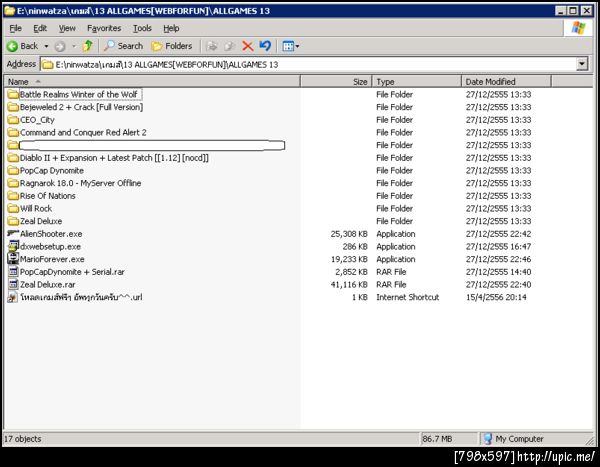Click the Windows flag logo
Image resolution: width=600 pixels, height=467 pixels.
click(578, 28)
